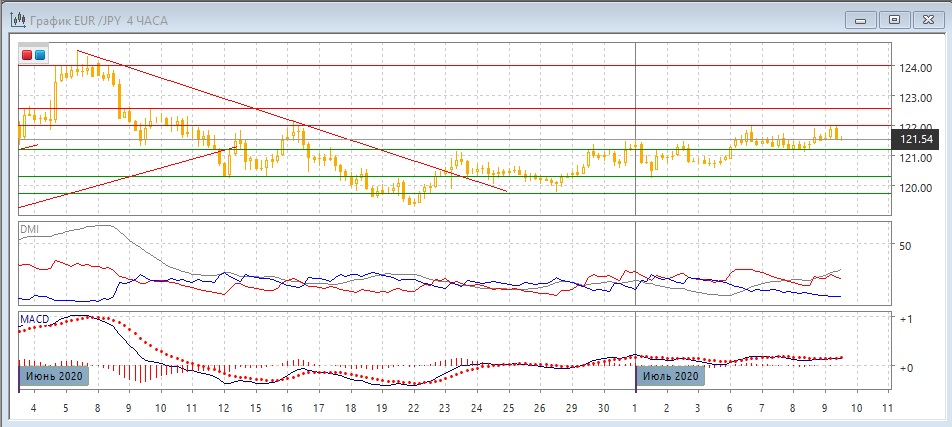Click date label 3 on time axis
This screenshot has height=427, width=952.
coord(698,408)
